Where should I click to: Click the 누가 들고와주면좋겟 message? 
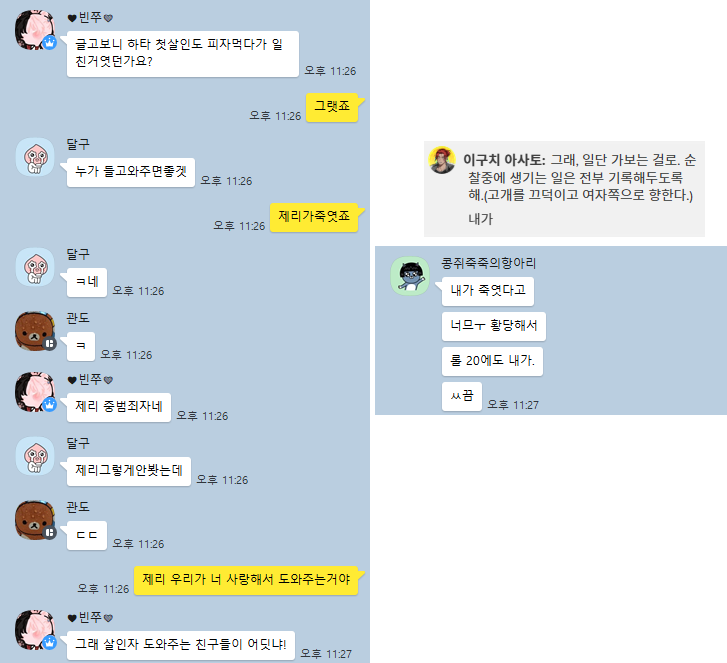tap(131, 172)
